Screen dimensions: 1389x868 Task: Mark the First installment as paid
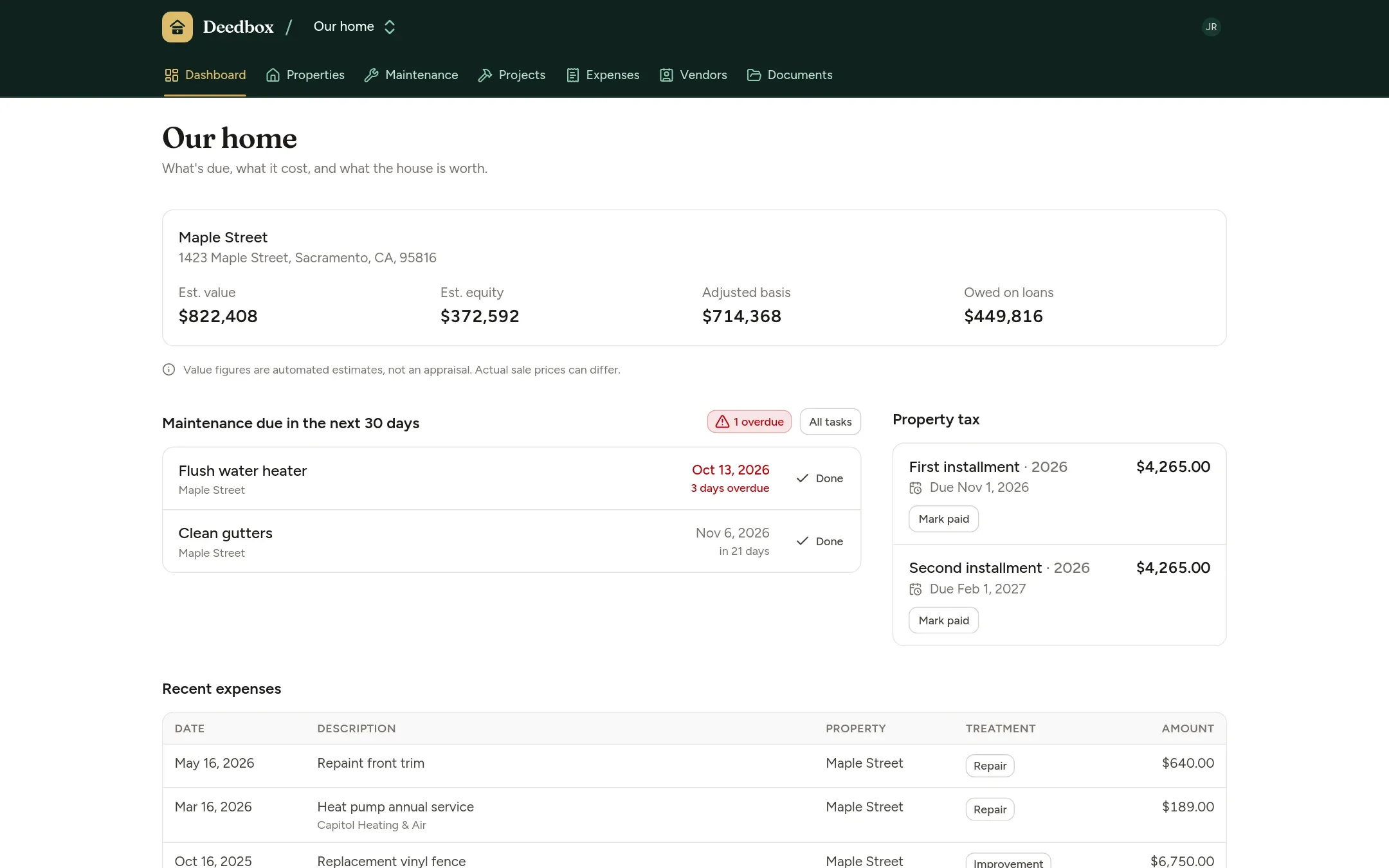click(x=943, y=519)
